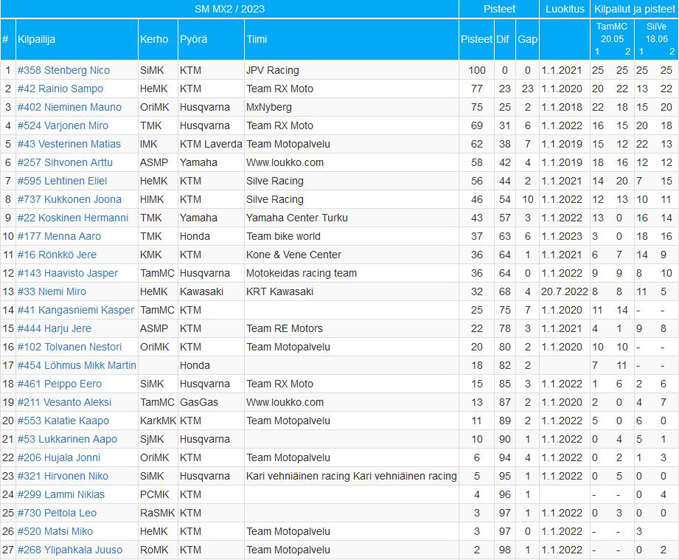Open rider link #206 Hujala Jonni
The image size is (679, 560).
pos(58,458)
